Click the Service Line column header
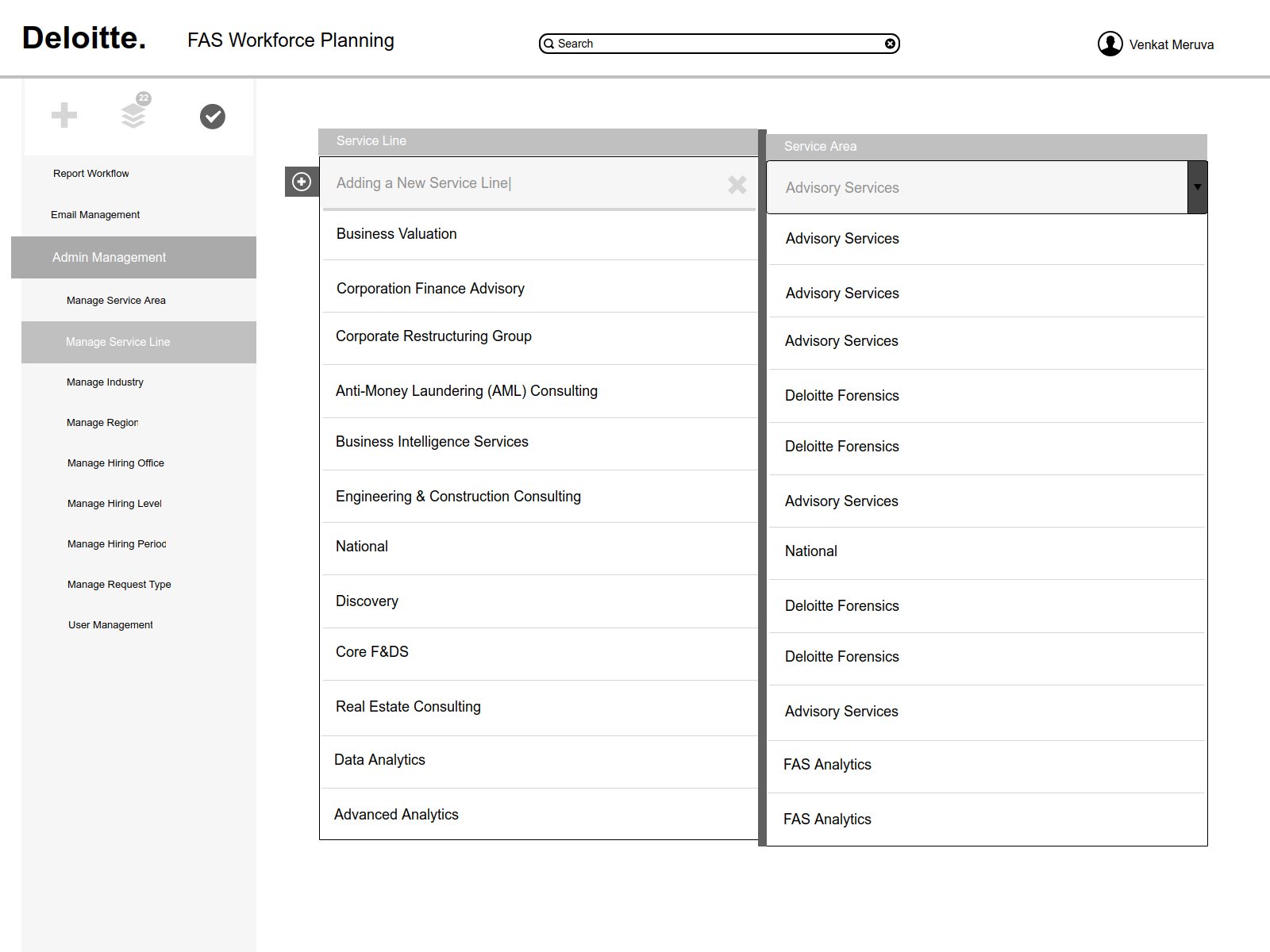Image resolution: width=1270 pixels, height=952 pixels. (538, 141)
